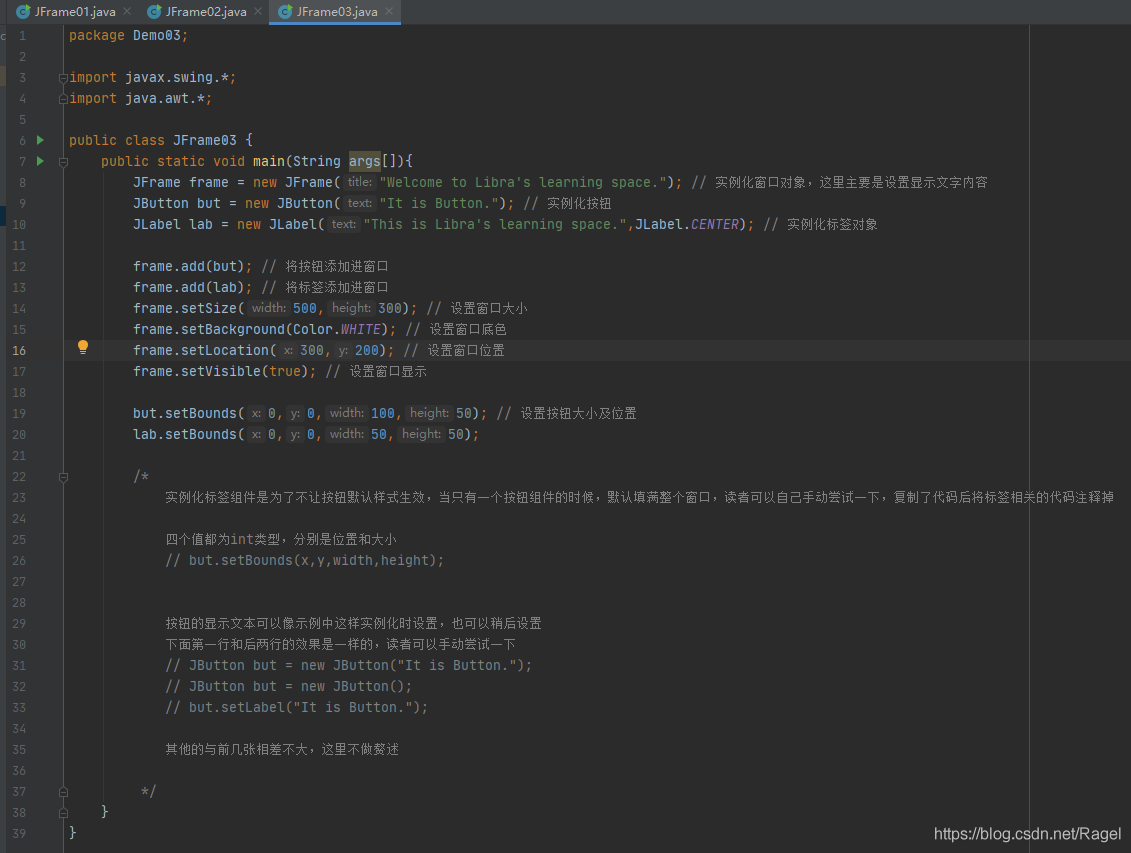
Task: Open the blog.csdn.net/Ragel link
Action: [1029, 833]
